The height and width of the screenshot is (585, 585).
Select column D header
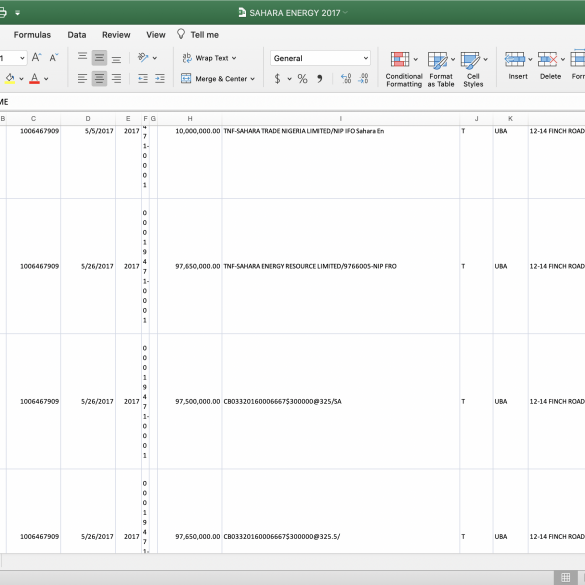point(88,119)
